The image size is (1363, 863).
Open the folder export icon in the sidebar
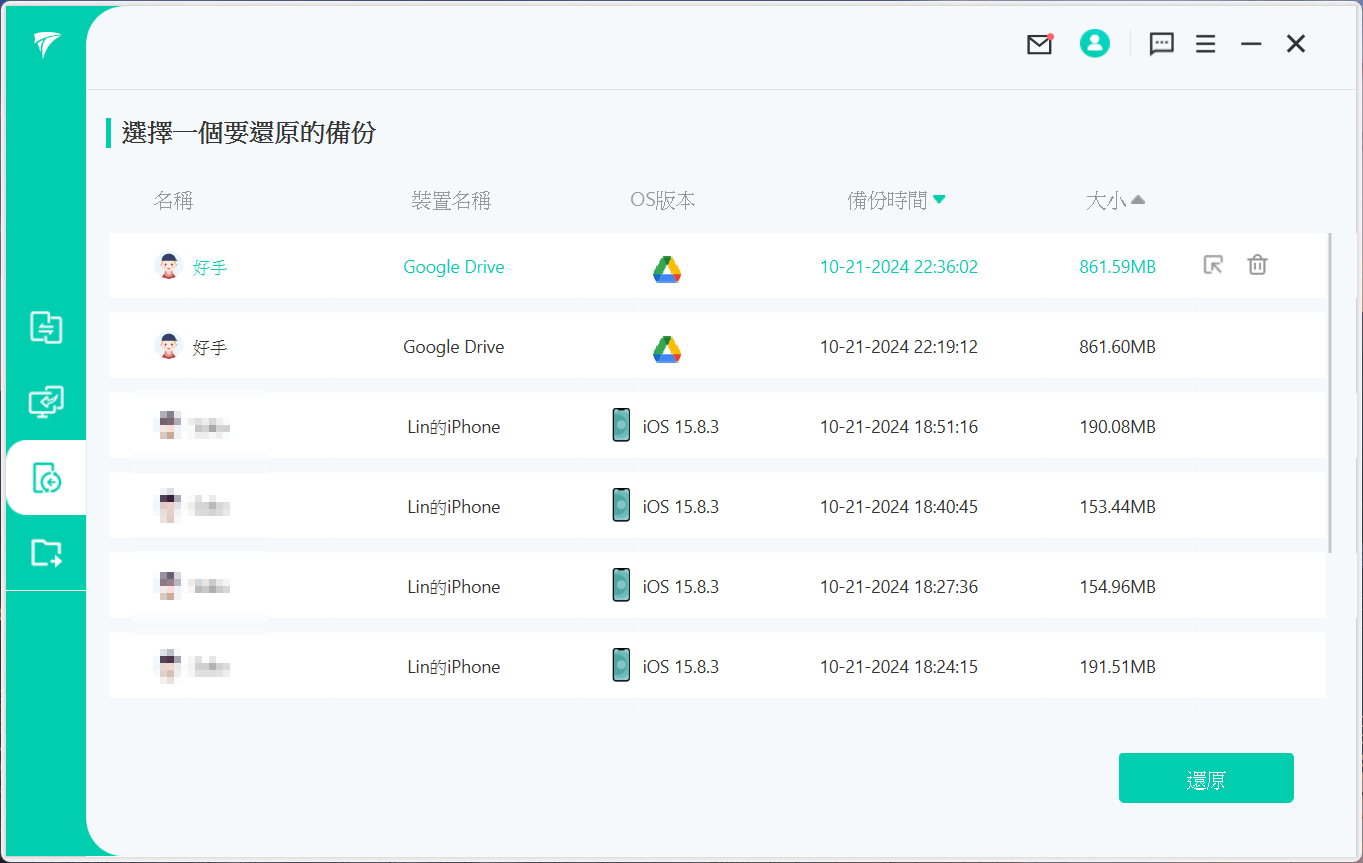[46, 553]
